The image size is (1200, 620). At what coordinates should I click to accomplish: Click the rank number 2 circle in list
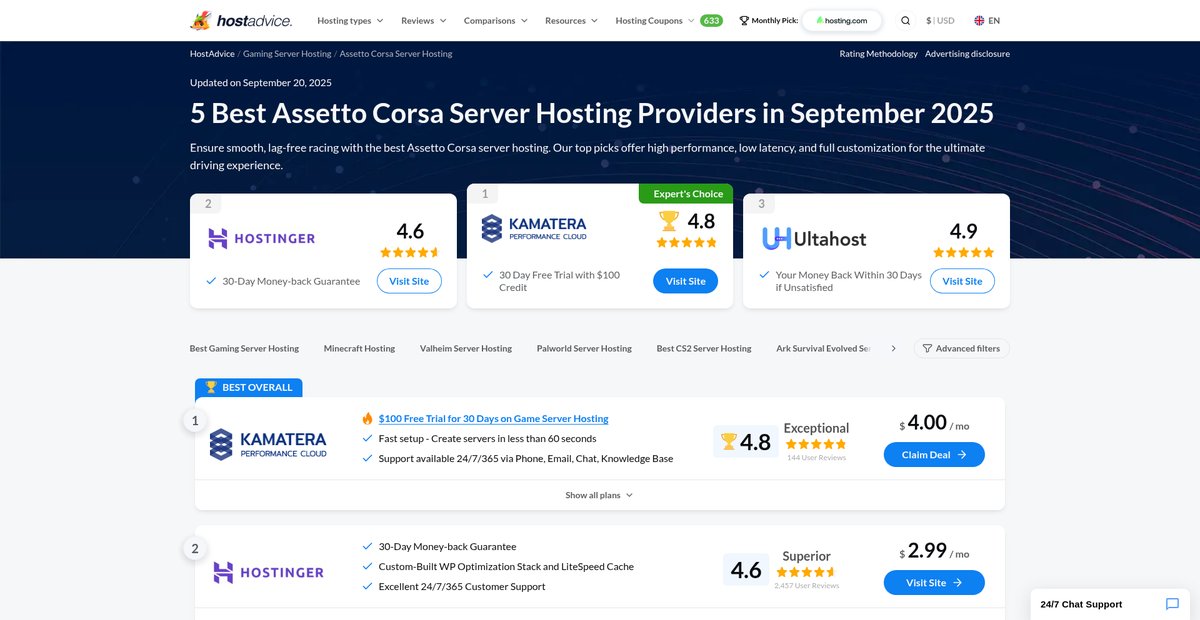pyautogui.click(x=195, y=549)
